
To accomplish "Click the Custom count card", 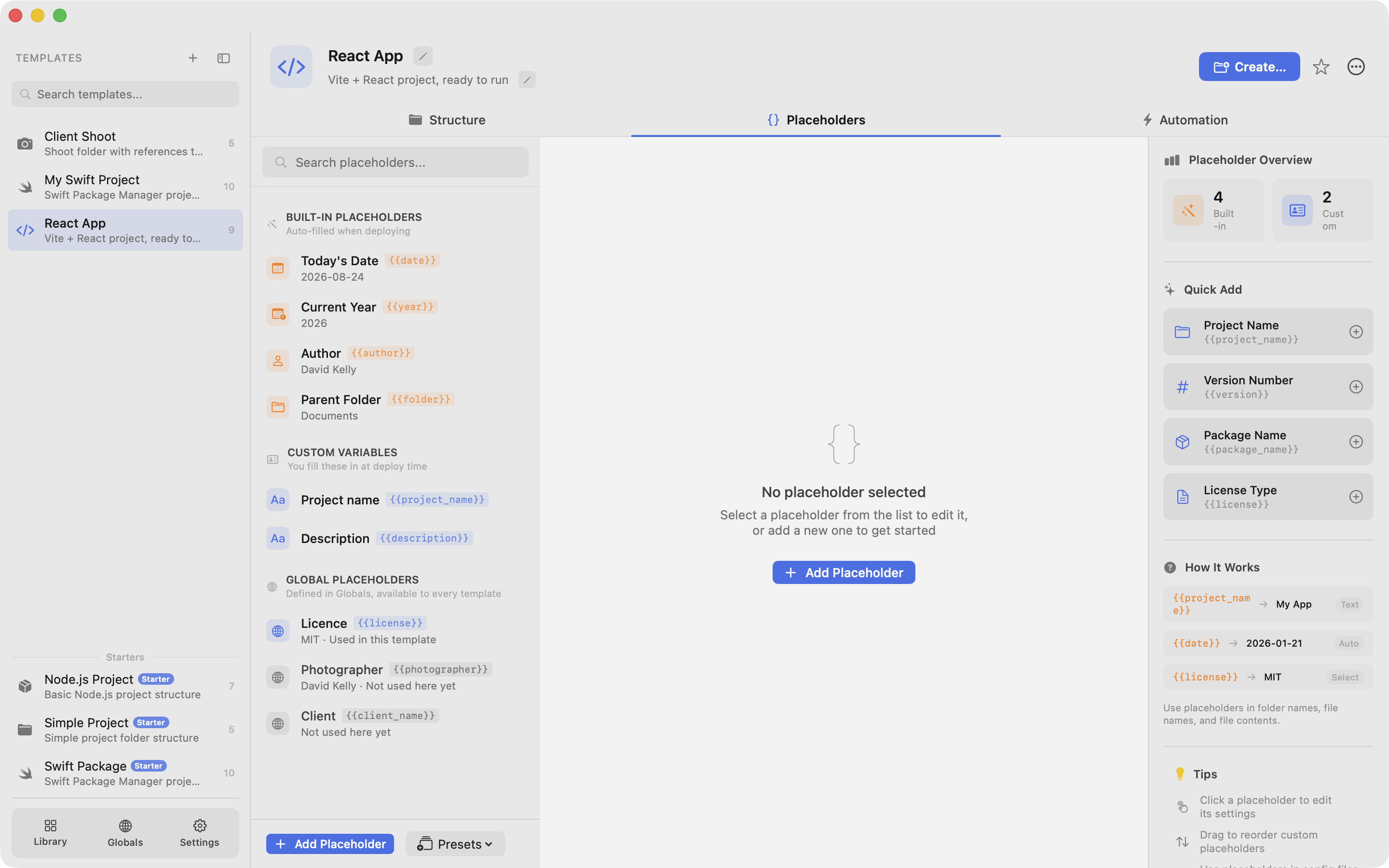I will tap(1322, 210).
